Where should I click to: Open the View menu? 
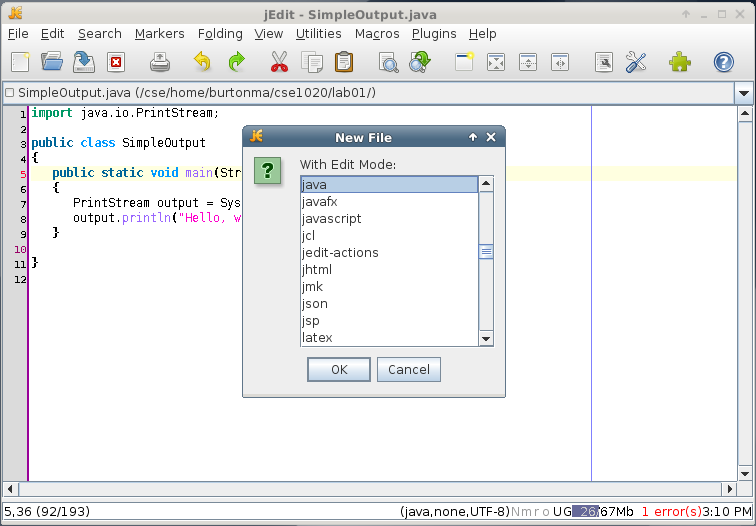pos(269,34)
